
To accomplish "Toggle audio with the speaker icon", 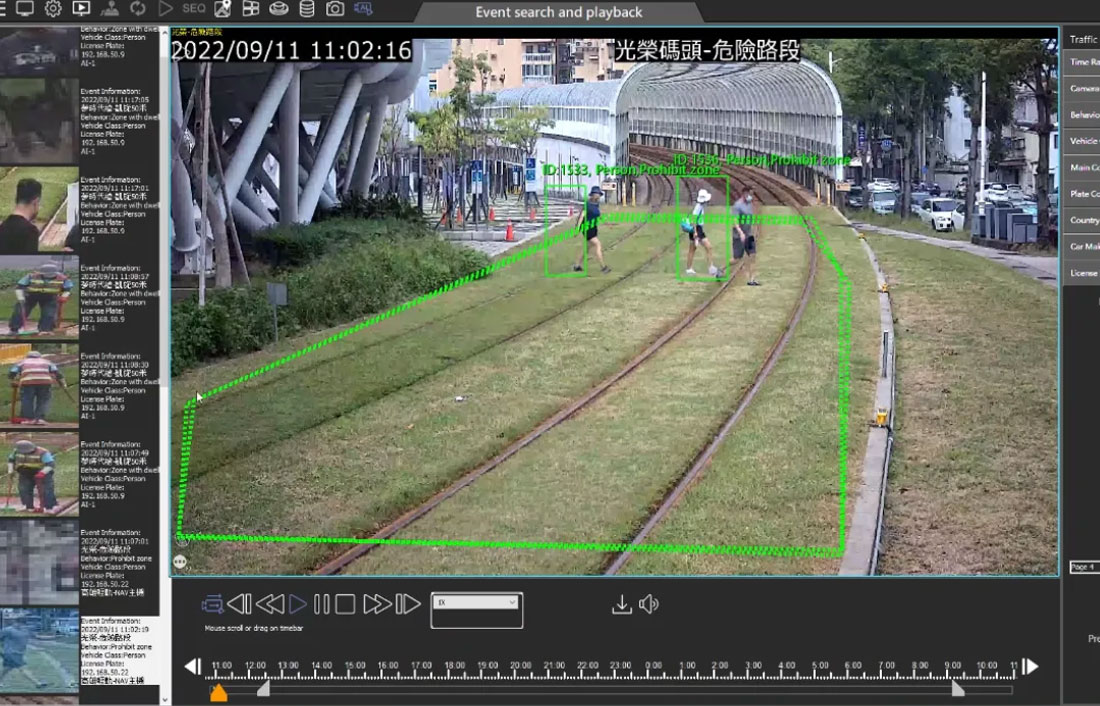I will [649, 604].
